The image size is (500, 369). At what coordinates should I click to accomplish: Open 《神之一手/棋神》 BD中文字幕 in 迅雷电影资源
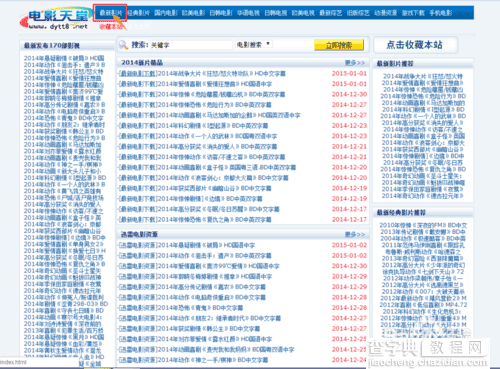tap(212, 360)
